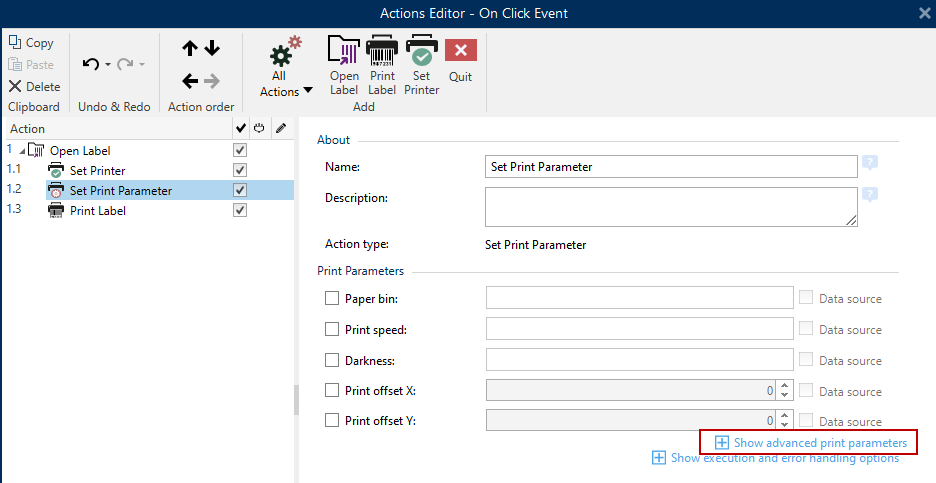The image size is (936, 483).
Task: Uncheck the Set Printer action enabled box
Action: 240,170
